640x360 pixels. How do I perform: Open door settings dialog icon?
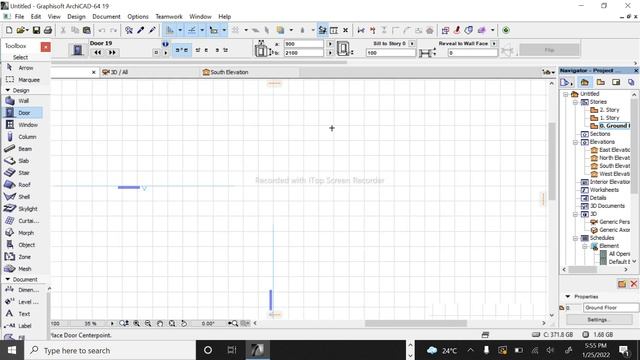point(78,50)
